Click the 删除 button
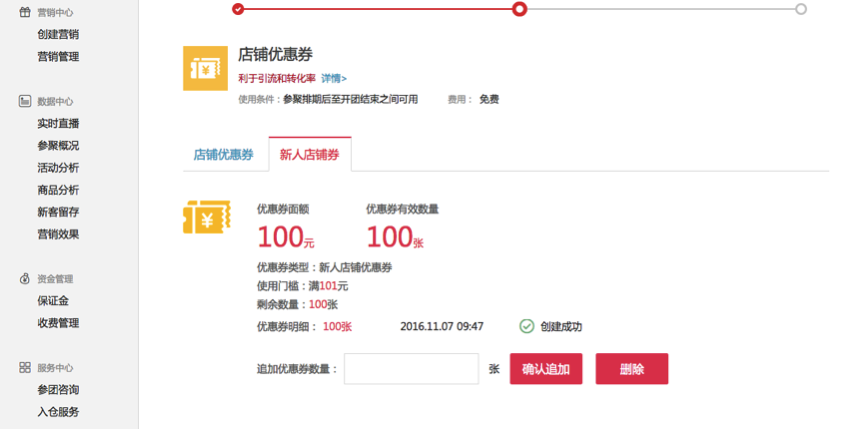 (x=632, y=369)
